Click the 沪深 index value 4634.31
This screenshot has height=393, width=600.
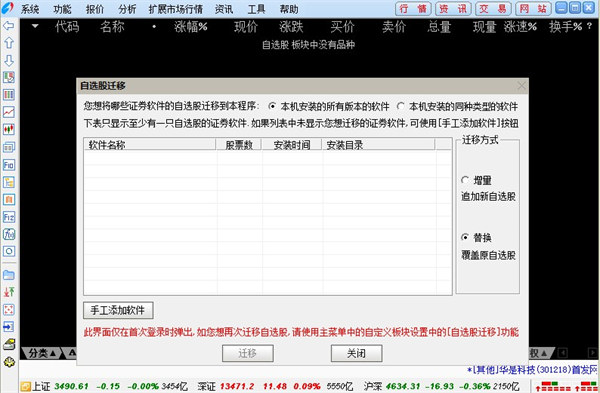403,386
